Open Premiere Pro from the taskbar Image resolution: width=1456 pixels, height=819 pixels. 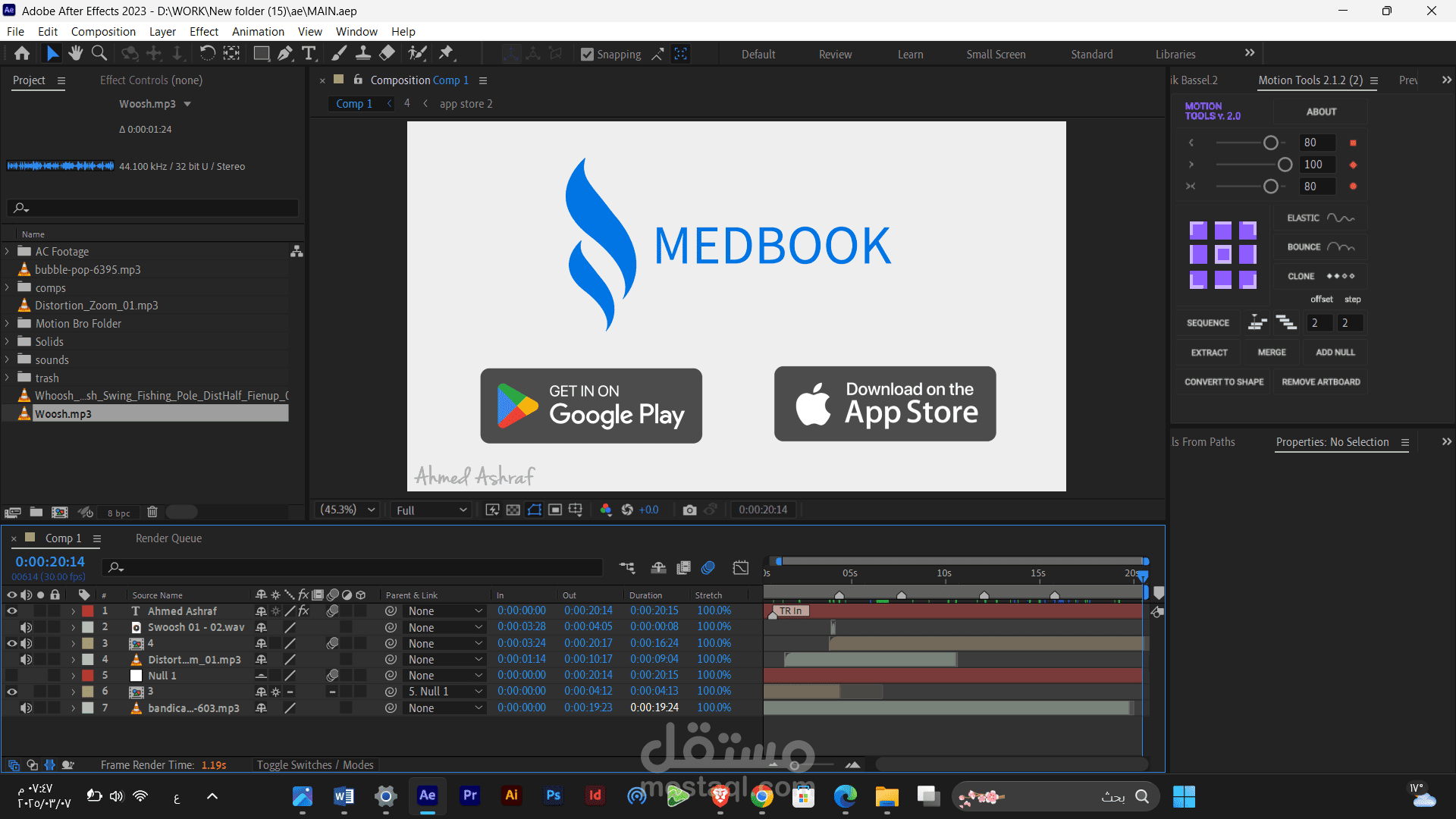click(x=470, y=795)
